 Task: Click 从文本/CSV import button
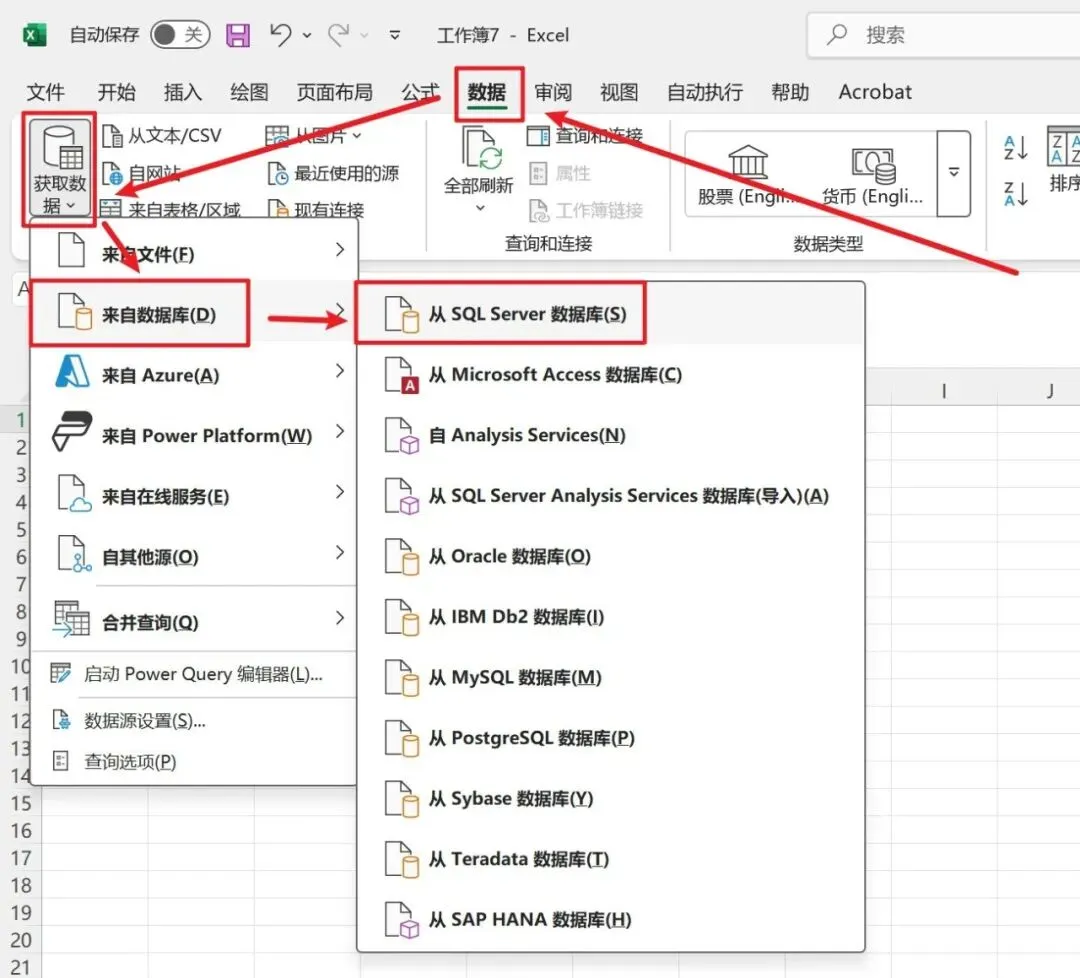pyautogui.click(x=163, y=136)
